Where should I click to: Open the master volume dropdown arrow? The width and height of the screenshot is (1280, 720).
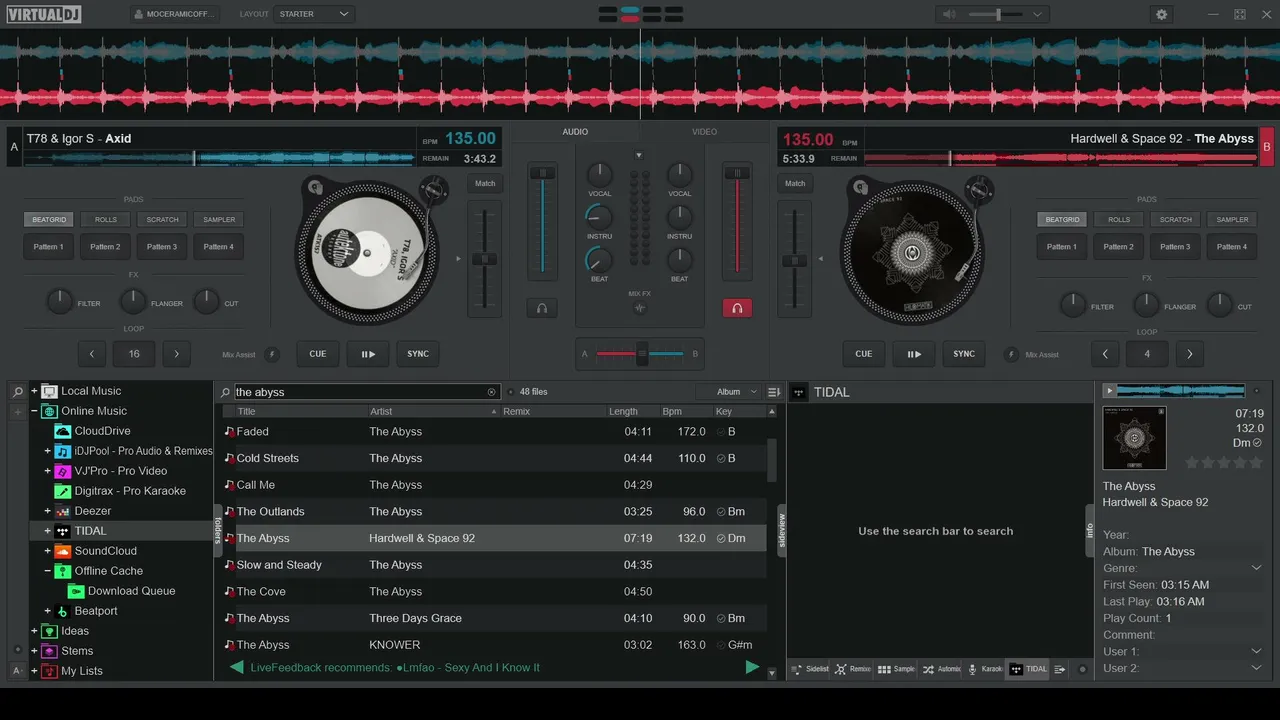[x=1038, y=14]
